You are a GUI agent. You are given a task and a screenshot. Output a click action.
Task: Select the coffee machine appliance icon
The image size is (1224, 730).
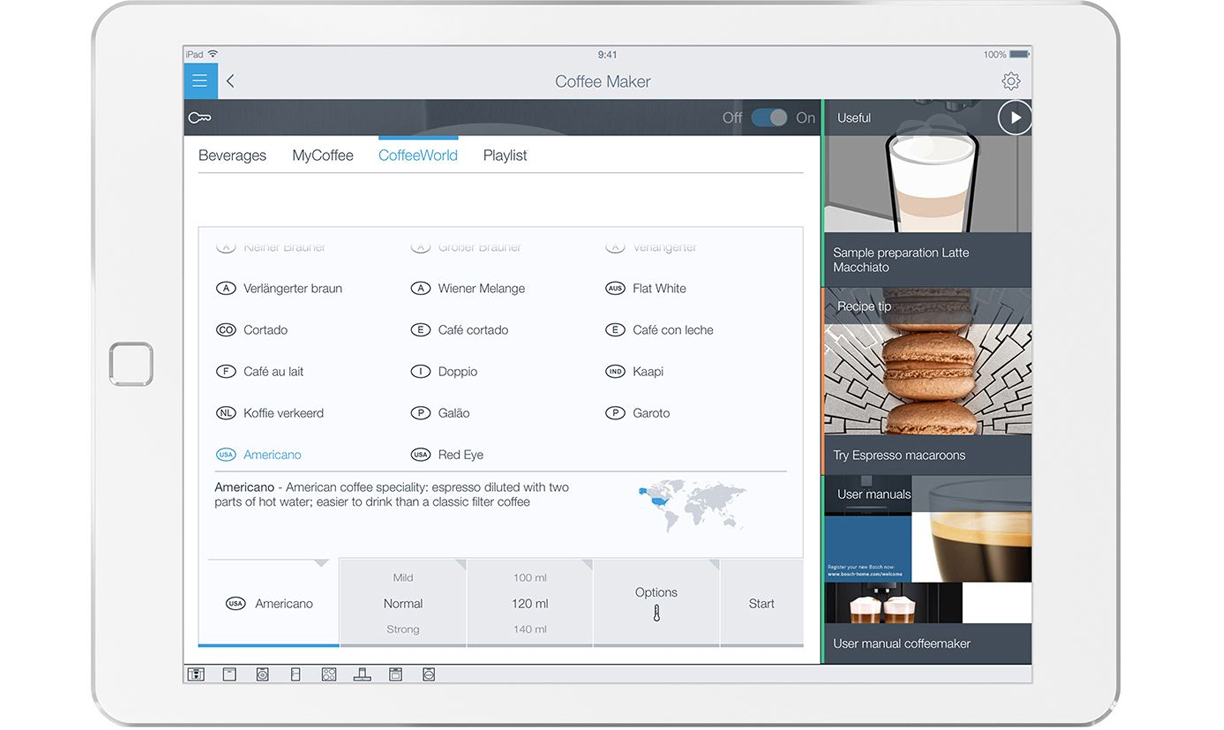[196, 675]
